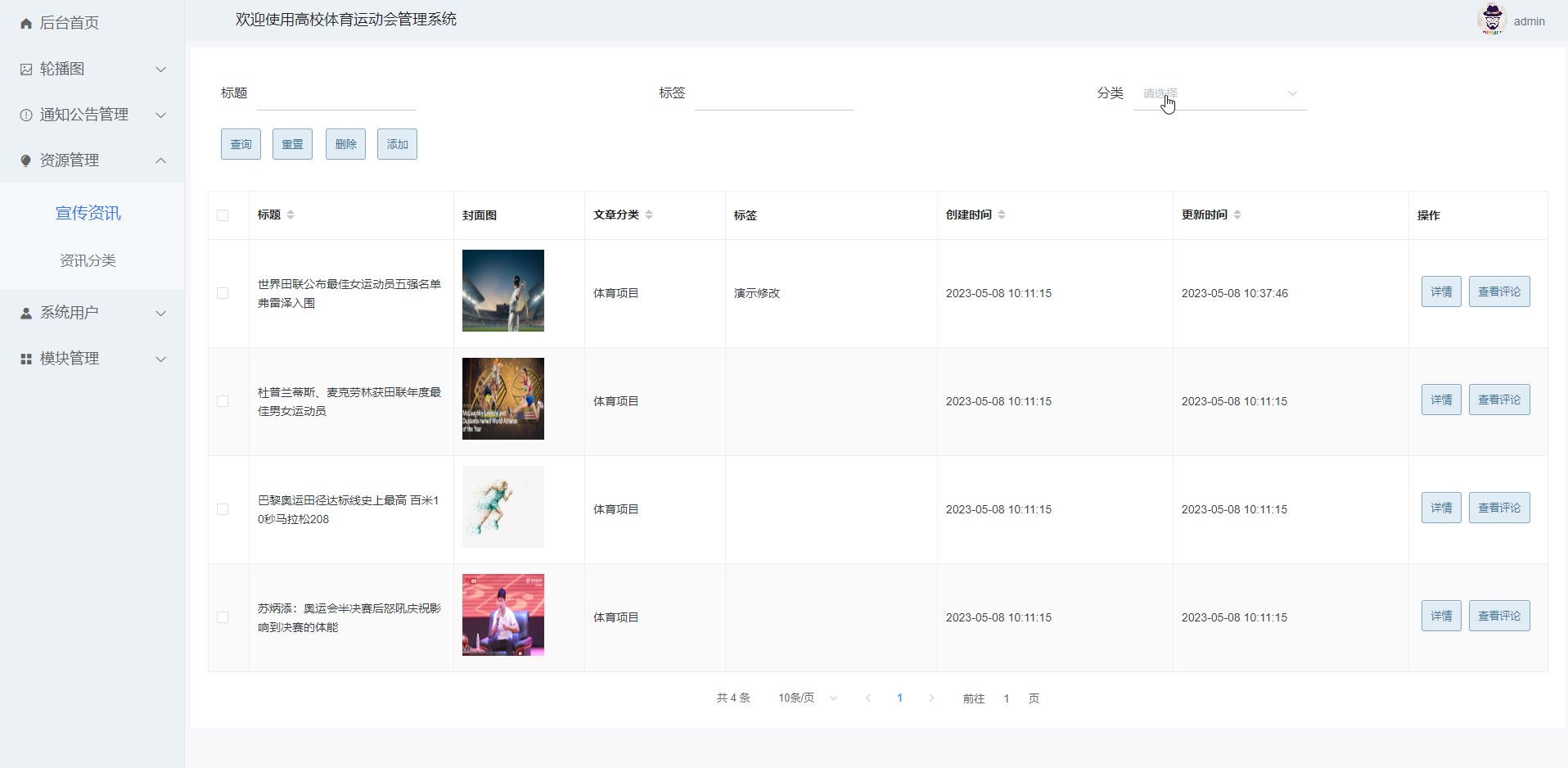Click the 重置 button
The width and height of the screenshot is (1568, 768).
tap(293, 144)
